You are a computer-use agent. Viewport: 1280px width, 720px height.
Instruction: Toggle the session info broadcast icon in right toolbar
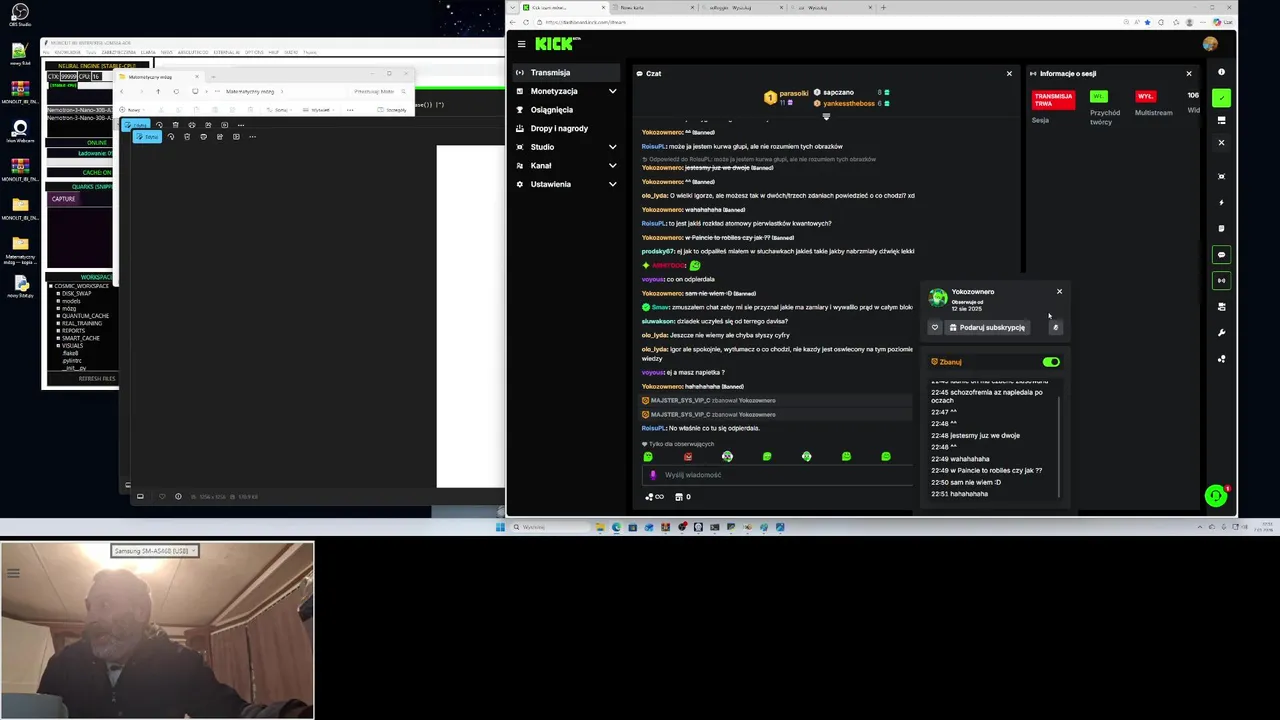pos(1221,281)
